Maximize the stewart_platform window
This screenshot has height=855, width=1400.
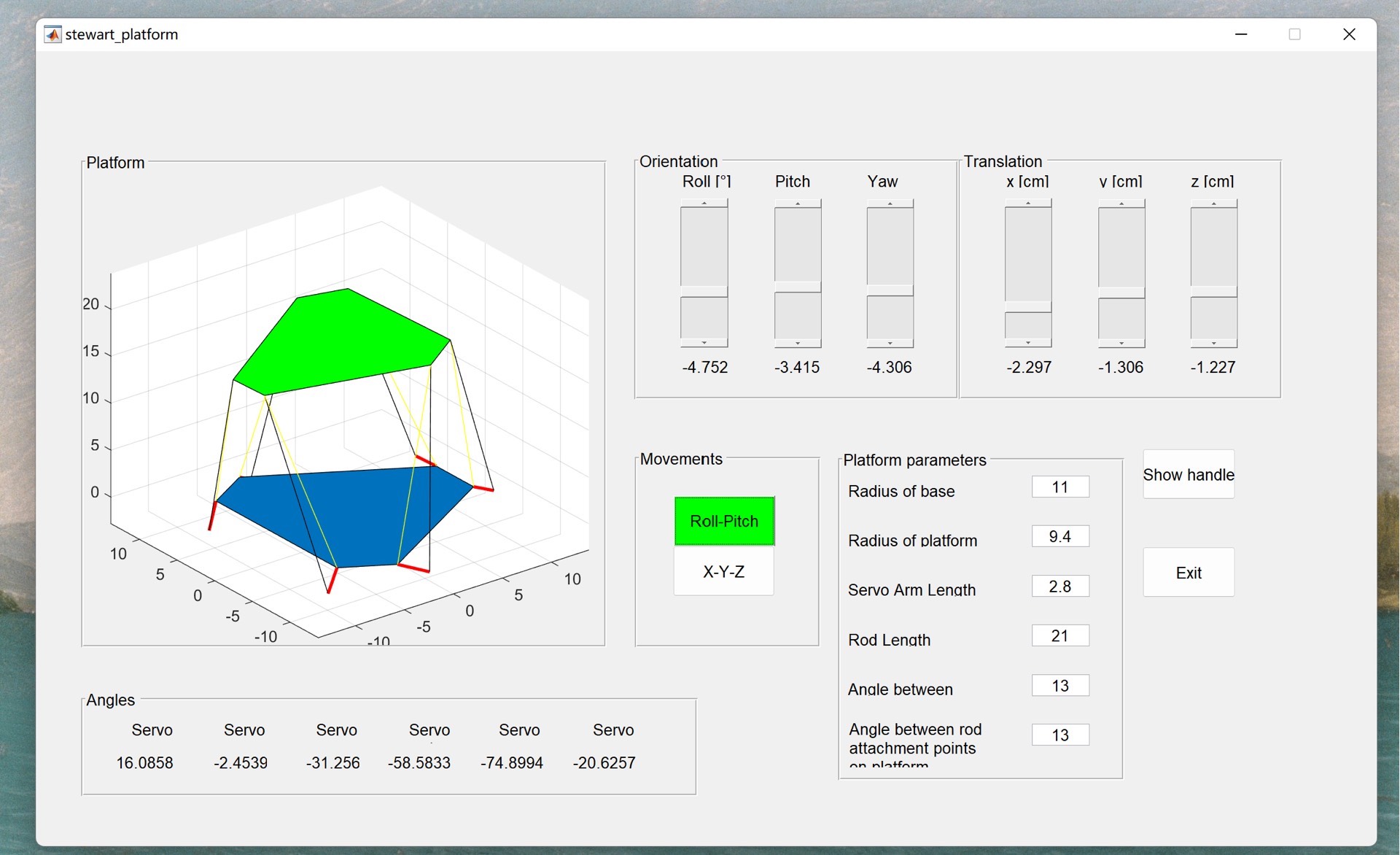pyautogui.click(x=1294, y=34)
